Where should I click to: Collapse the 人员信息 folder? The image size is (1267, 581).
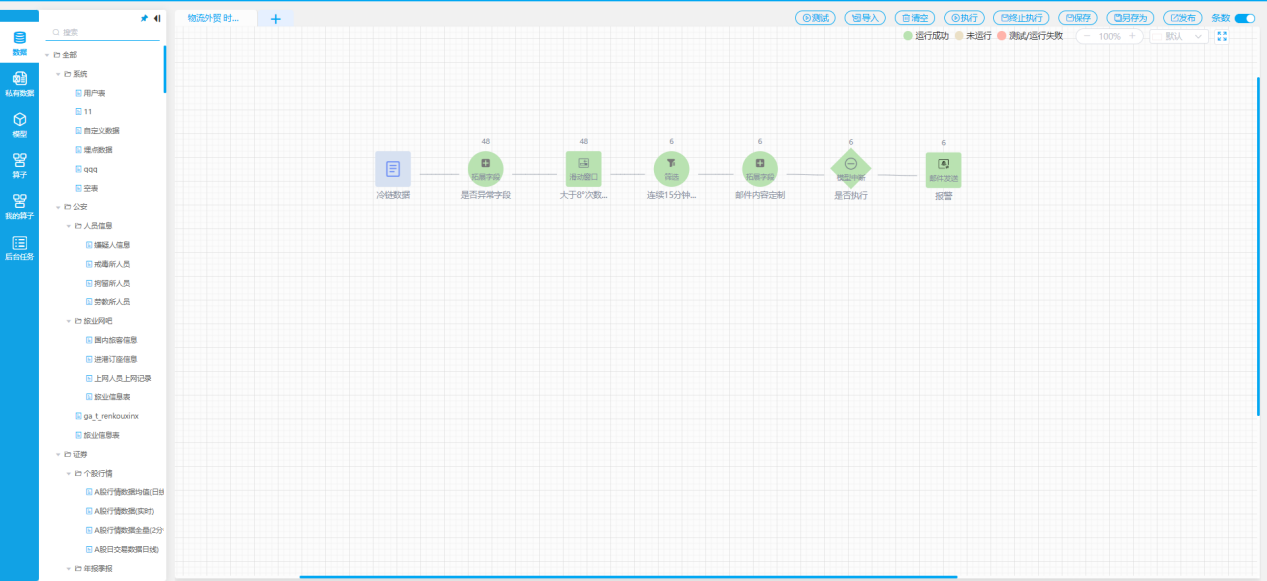68,226
